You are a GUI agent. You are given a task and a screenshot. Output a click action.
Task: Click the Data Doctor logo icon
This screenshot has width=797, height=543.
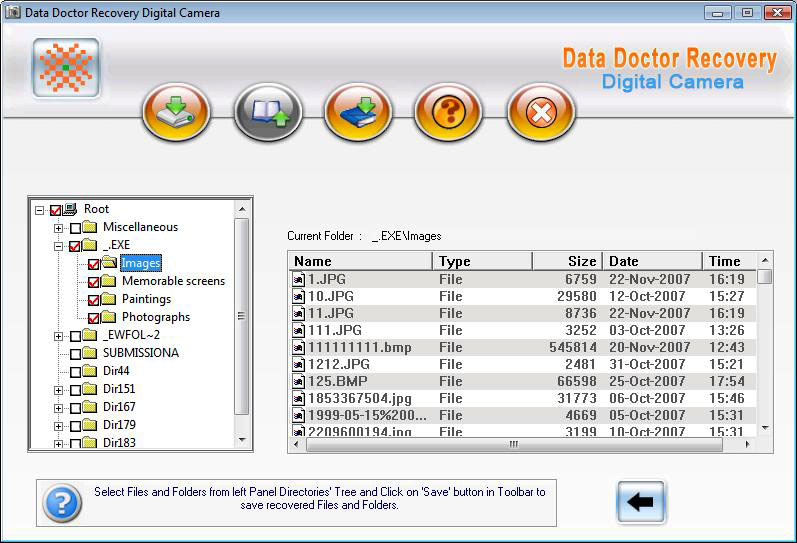[x=66, y=68]
